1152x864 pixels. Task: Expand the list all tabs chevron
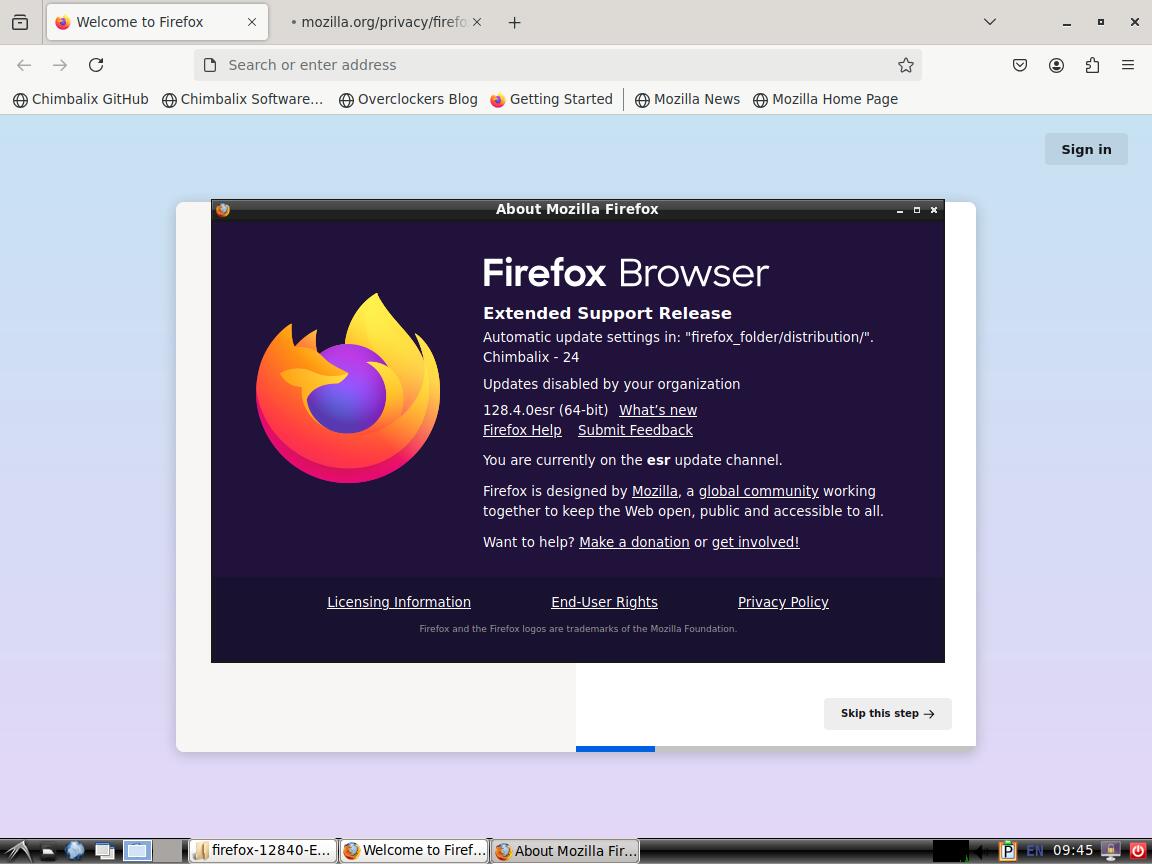coord(990,22)
